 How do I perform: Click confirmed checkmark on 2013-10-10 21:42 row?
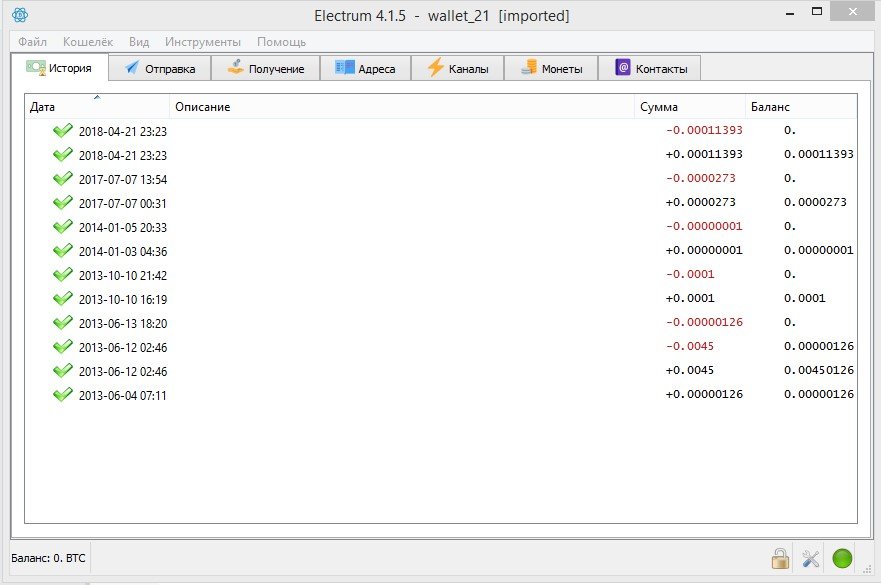pyautogui.click(x=62, y=275)
